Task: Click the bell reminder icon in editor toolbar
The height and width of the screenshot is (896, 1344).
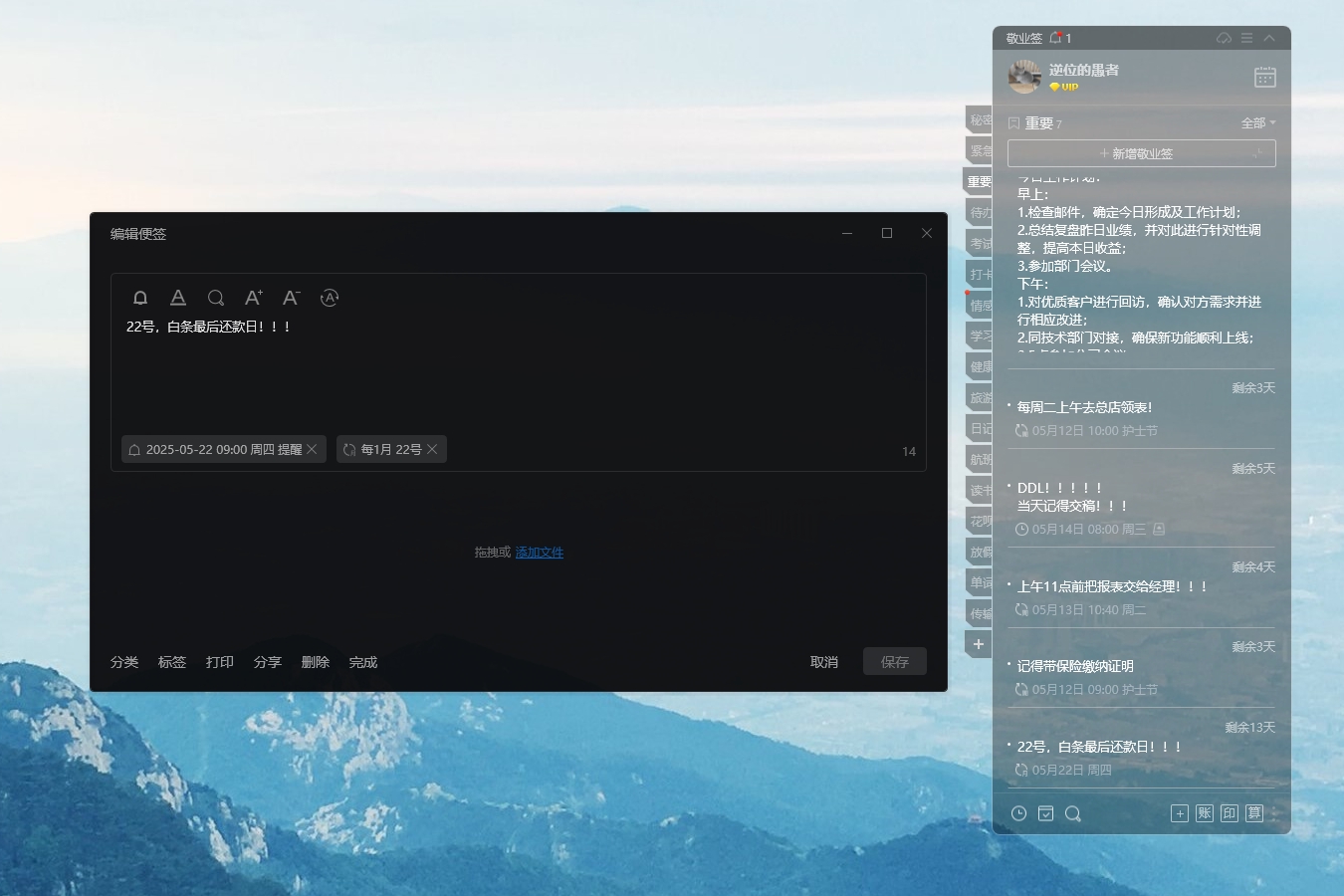Action: 140,298
